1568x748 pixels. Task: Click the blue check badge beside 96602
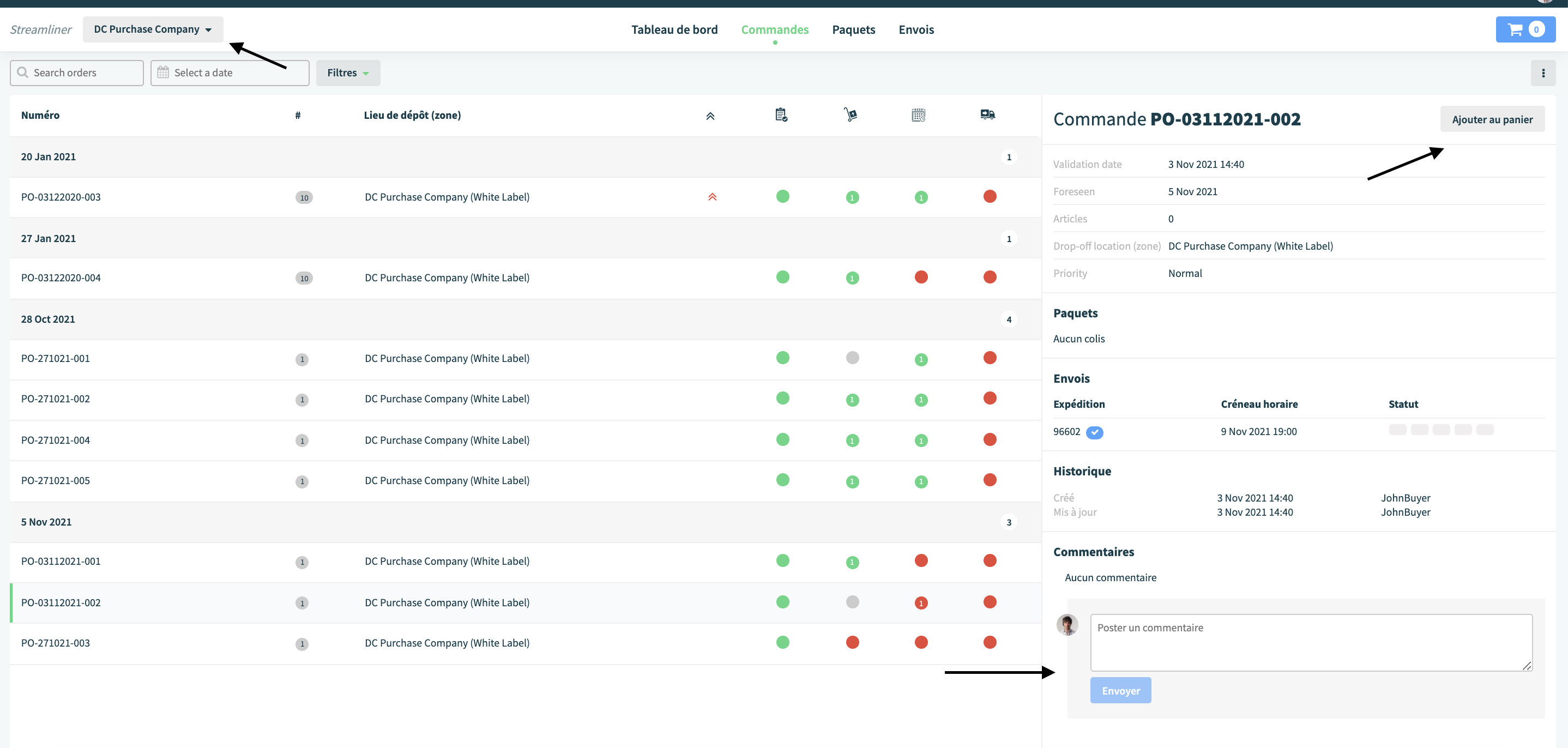tap(1094, 432)
